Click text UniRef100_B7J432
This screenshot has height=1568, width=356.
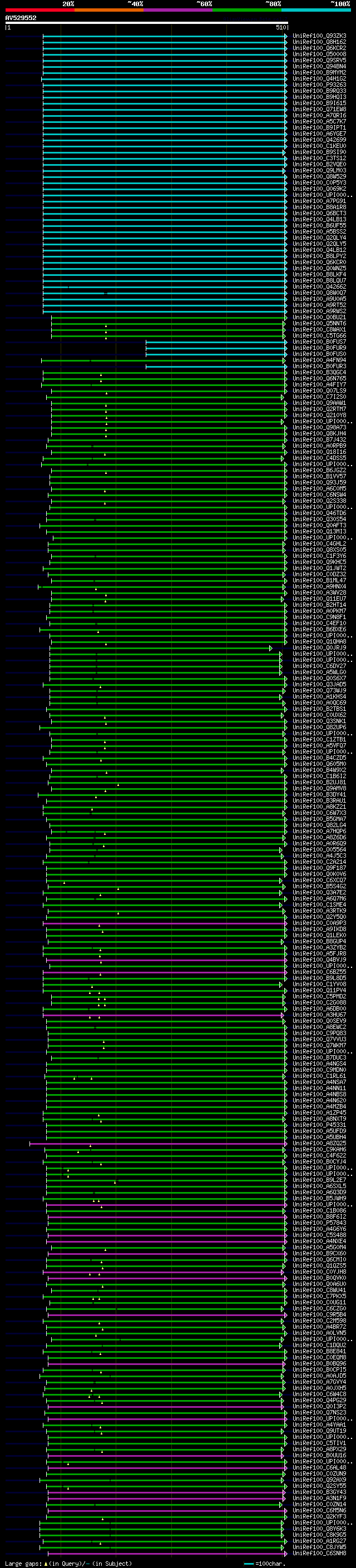pyautogui.click(x=319, y=439)
